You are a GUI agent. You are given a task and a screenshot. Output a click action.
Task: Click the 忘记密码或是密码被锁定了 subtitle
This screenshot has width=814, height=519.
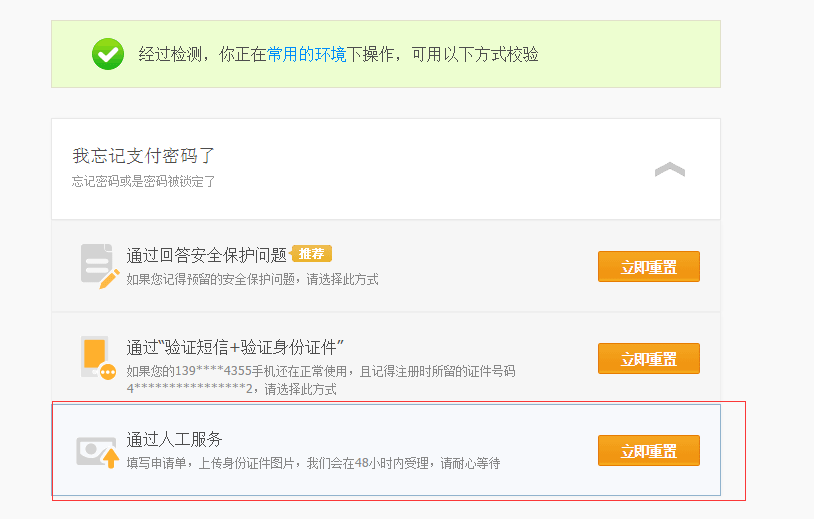pyautogui.click(x=143, y=181)
